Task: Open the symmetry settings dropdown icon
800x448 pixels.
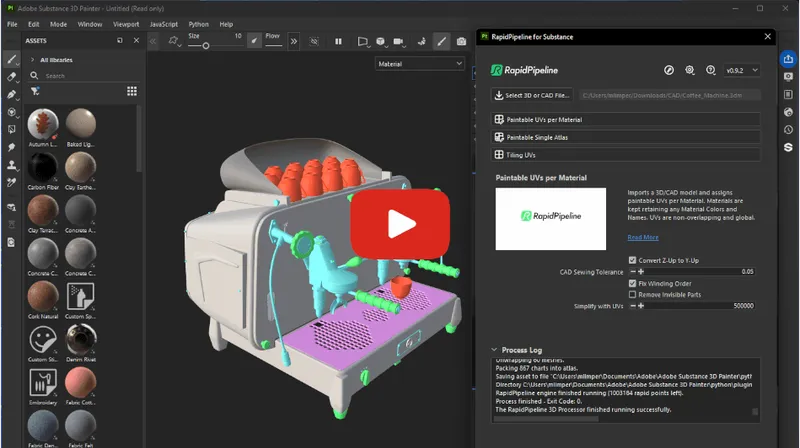Action: 174,41
